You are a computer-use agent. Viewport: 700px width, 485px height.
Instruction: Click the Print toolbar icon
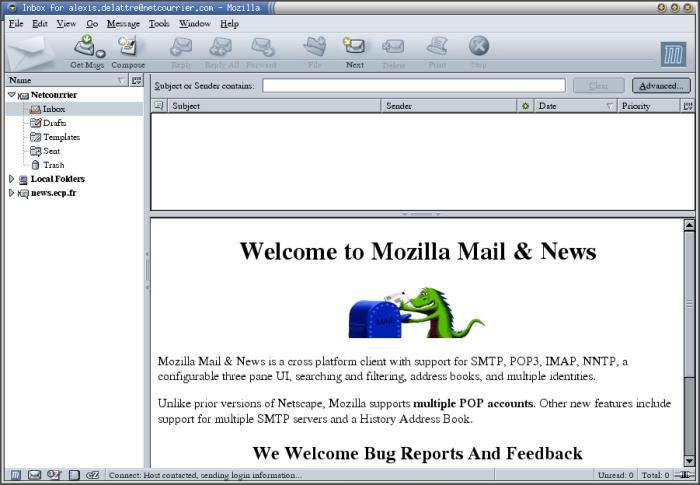(x=437, y=52)
